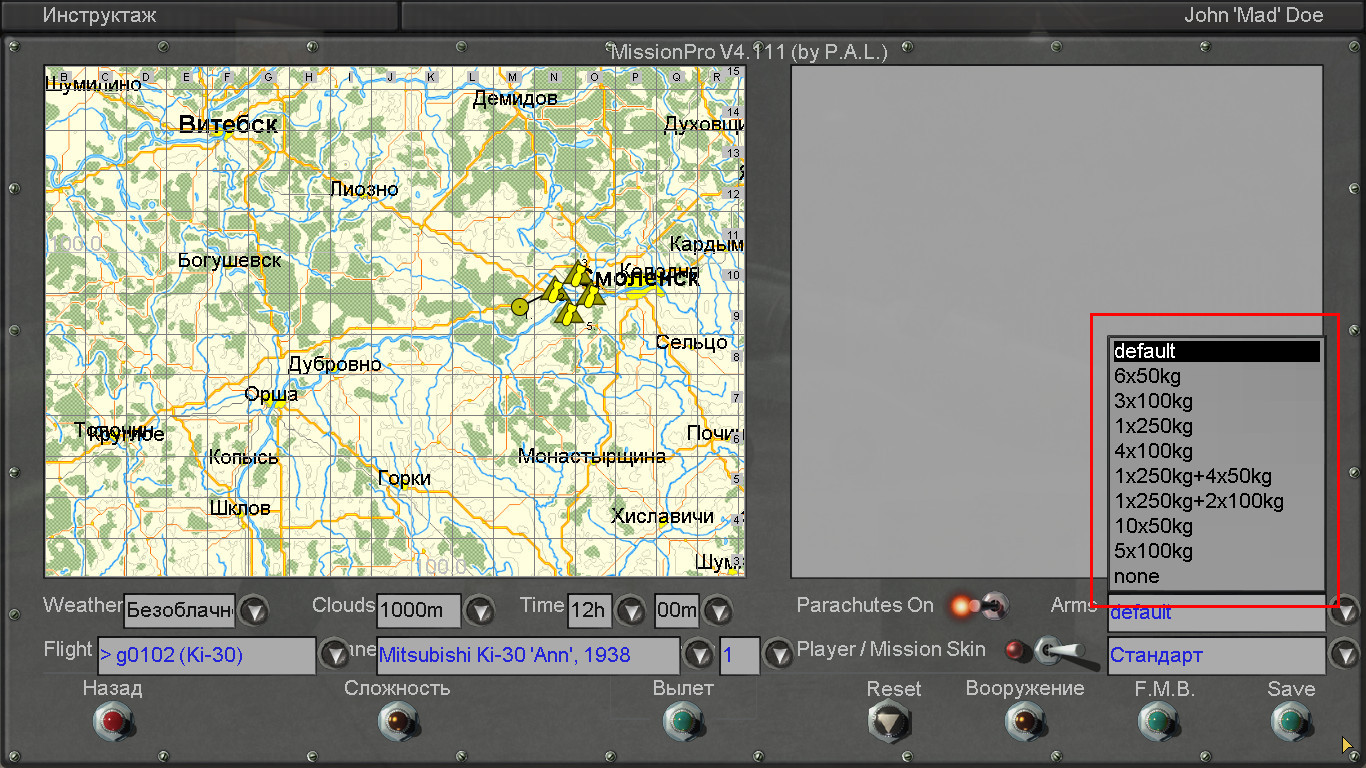Click Дубровно label on the map
Screen dimensions: 1366x768
(x=335, y=364)
